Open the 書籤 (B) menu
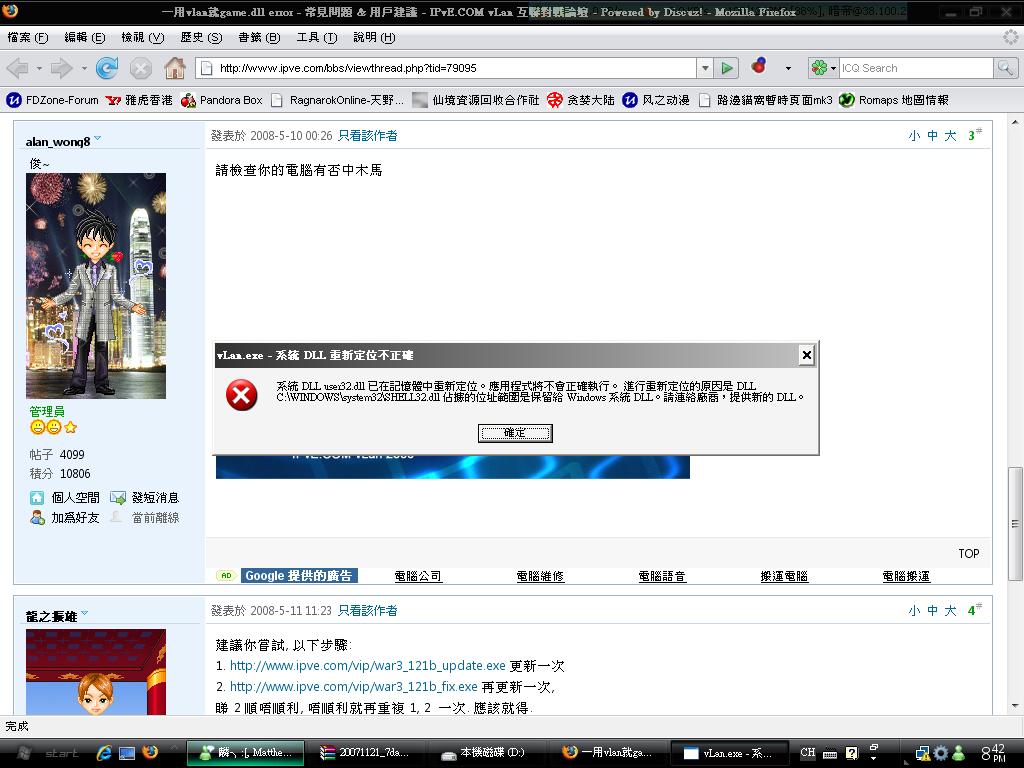 (x=259, y=37)
